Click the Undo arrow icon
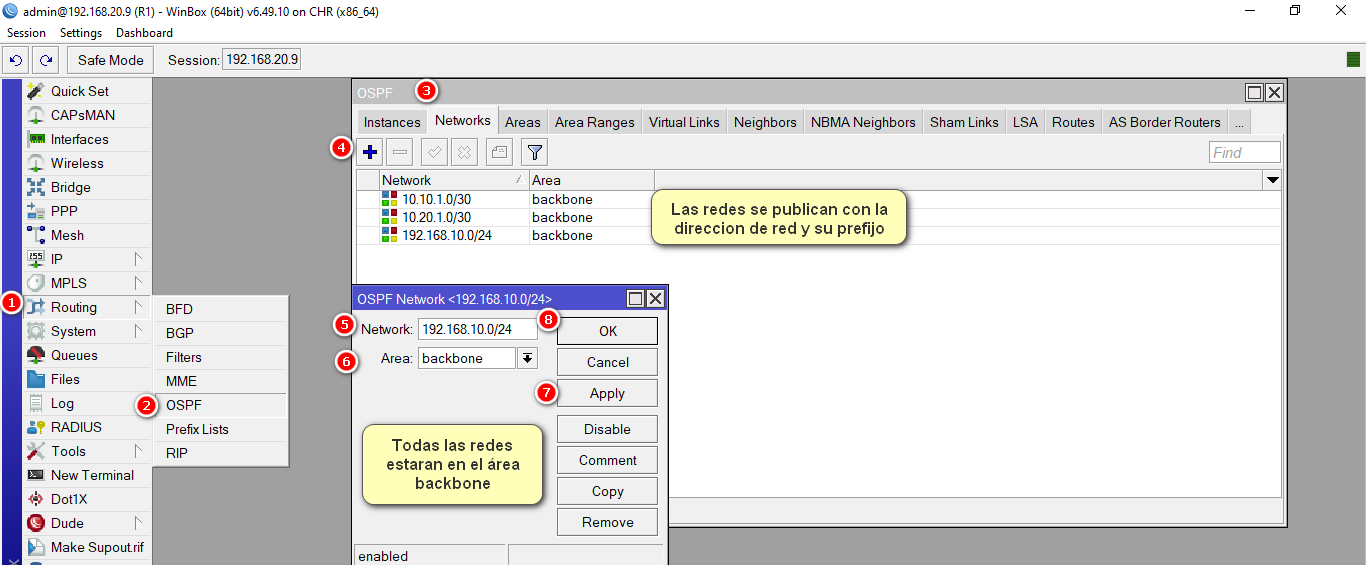Image resolution: width=1366 pixels, height=565 pixels. coord(16,60)
